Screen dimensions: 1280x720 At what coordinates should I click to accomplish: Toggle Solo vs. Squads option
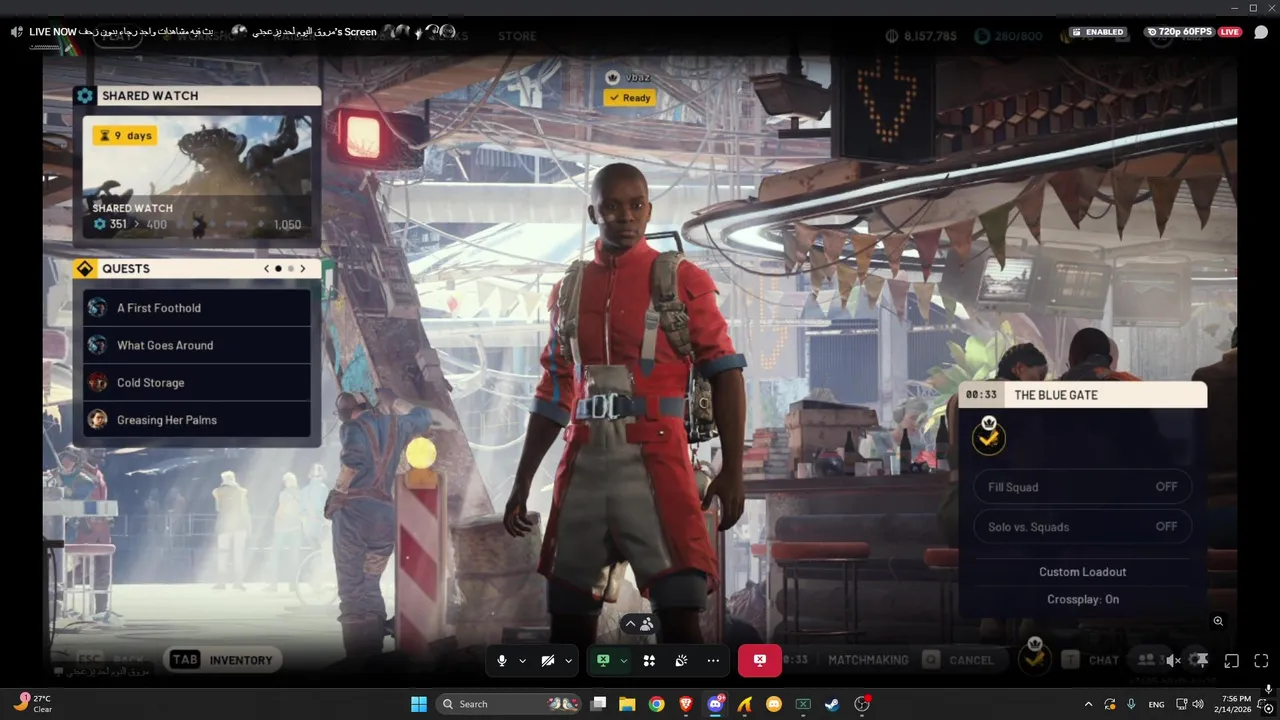pos(1083,527)
